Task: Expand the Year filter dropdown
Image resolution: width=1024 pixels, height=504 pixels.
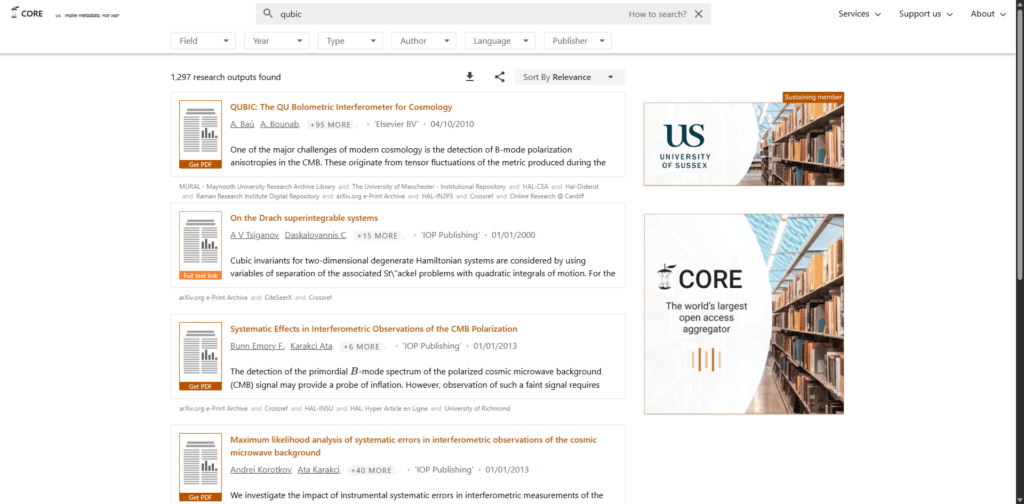Action: 277,40
